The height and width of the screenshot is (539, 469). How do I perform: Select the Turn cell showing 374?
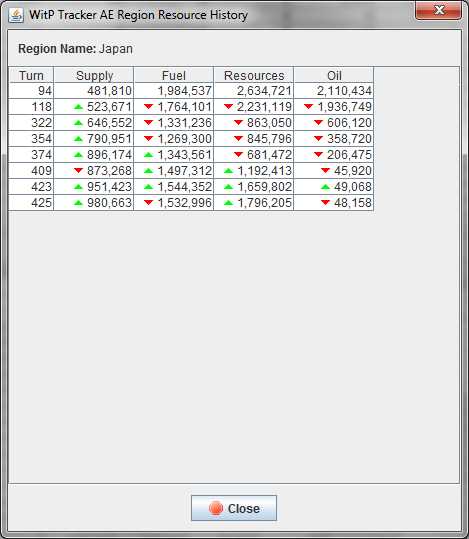coord(31,155)
